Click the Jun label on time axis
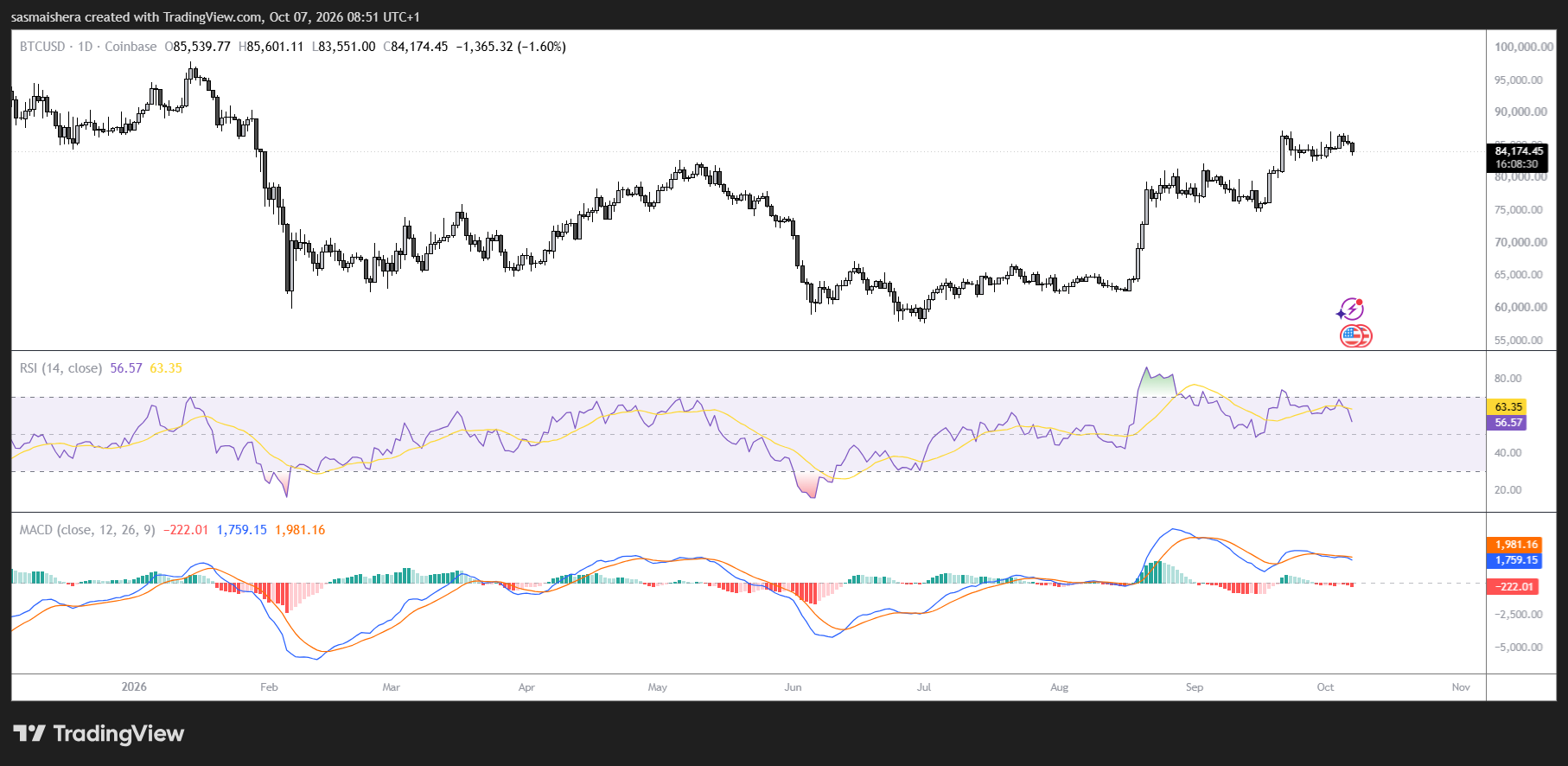Screen dimensions: 1568x766 tap(793, 687)
